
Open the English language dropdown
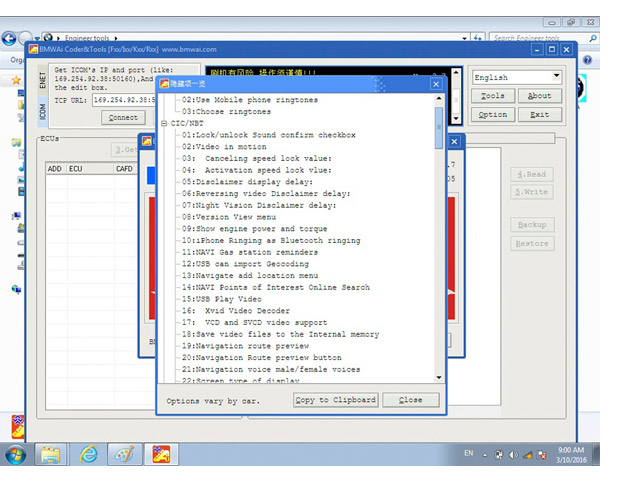pyautogui.click(x=555, y=77)
